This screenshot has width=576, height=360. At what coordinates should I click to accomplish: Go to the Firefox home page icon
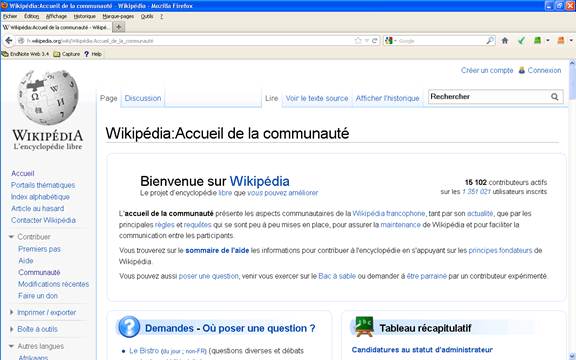coord(505,41)
